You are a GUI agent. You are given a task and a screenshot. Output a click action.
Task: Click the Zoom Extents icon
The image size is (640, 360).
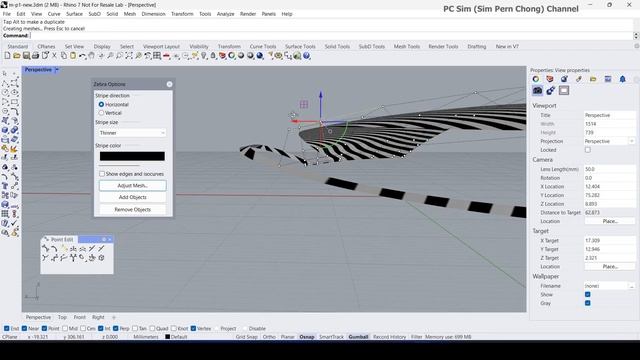(129, 56)
